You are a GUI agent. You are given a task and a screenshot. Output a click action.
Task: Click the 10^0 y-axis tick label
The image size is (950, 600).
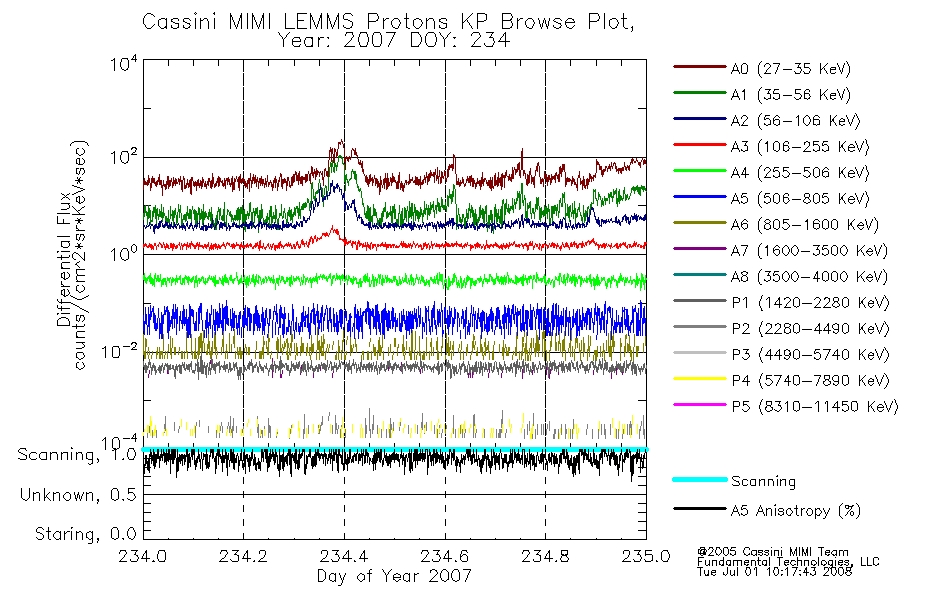click(124, 253)
